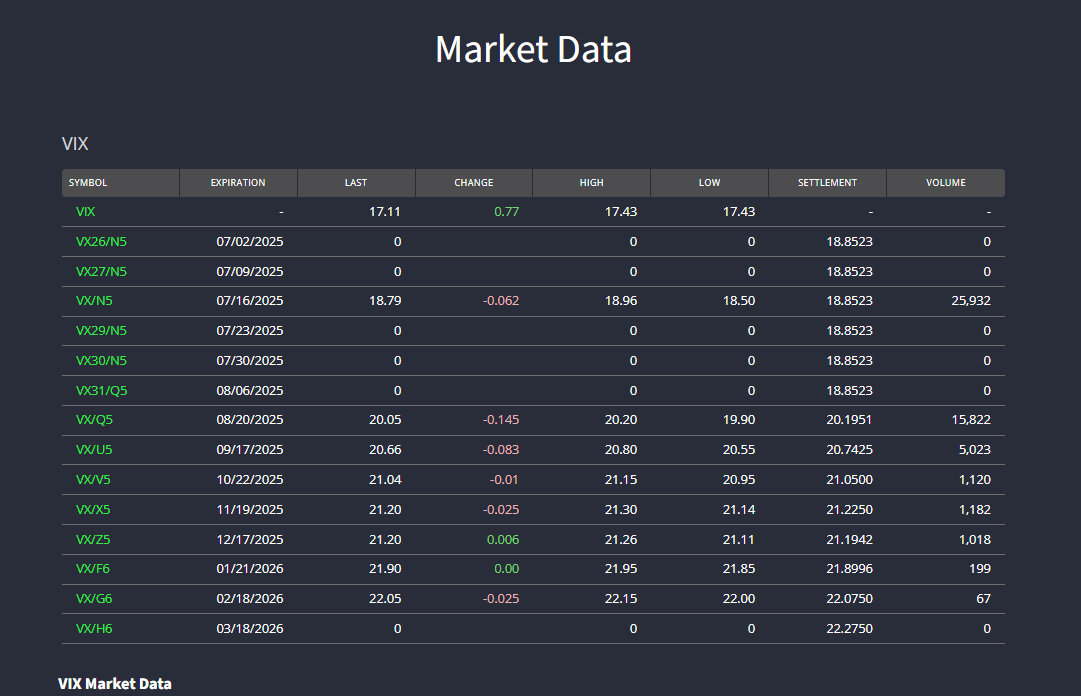
Task: Click the last price 18.79
Action: coord(385,301)
